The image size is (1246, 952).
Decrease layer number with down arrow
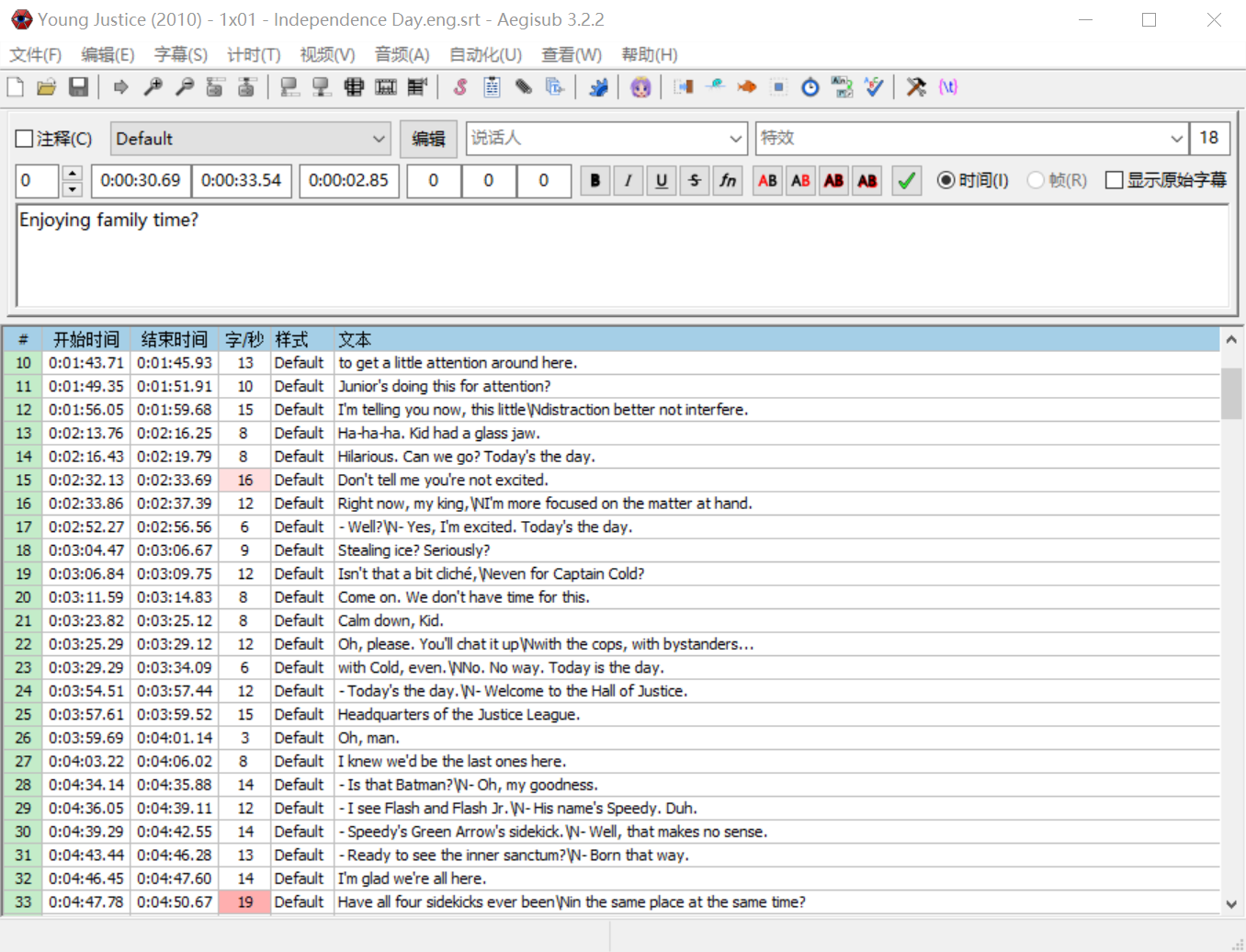(x=73, y=189)
